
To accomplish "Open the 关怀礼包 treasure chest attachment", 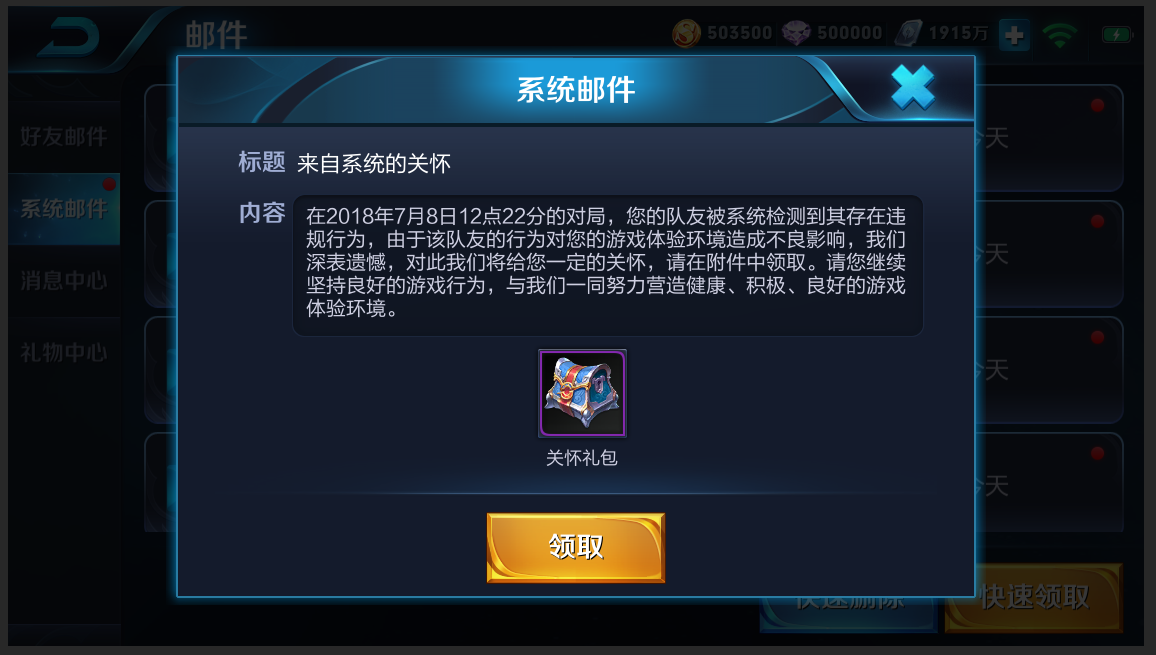I will [582, 393].
